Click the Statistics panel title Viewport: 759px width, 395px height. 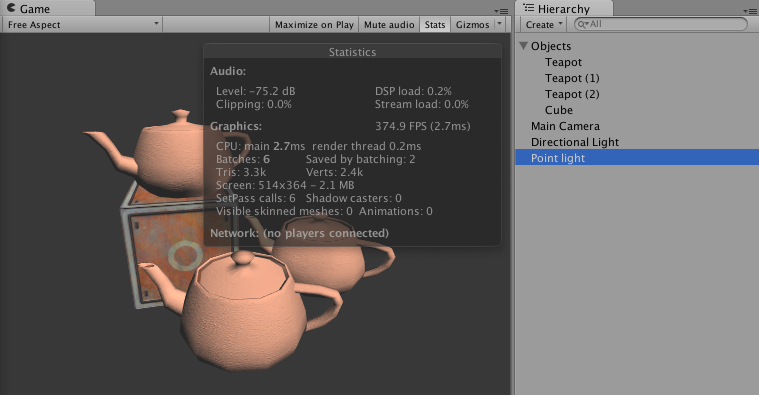tap(352, 52)
